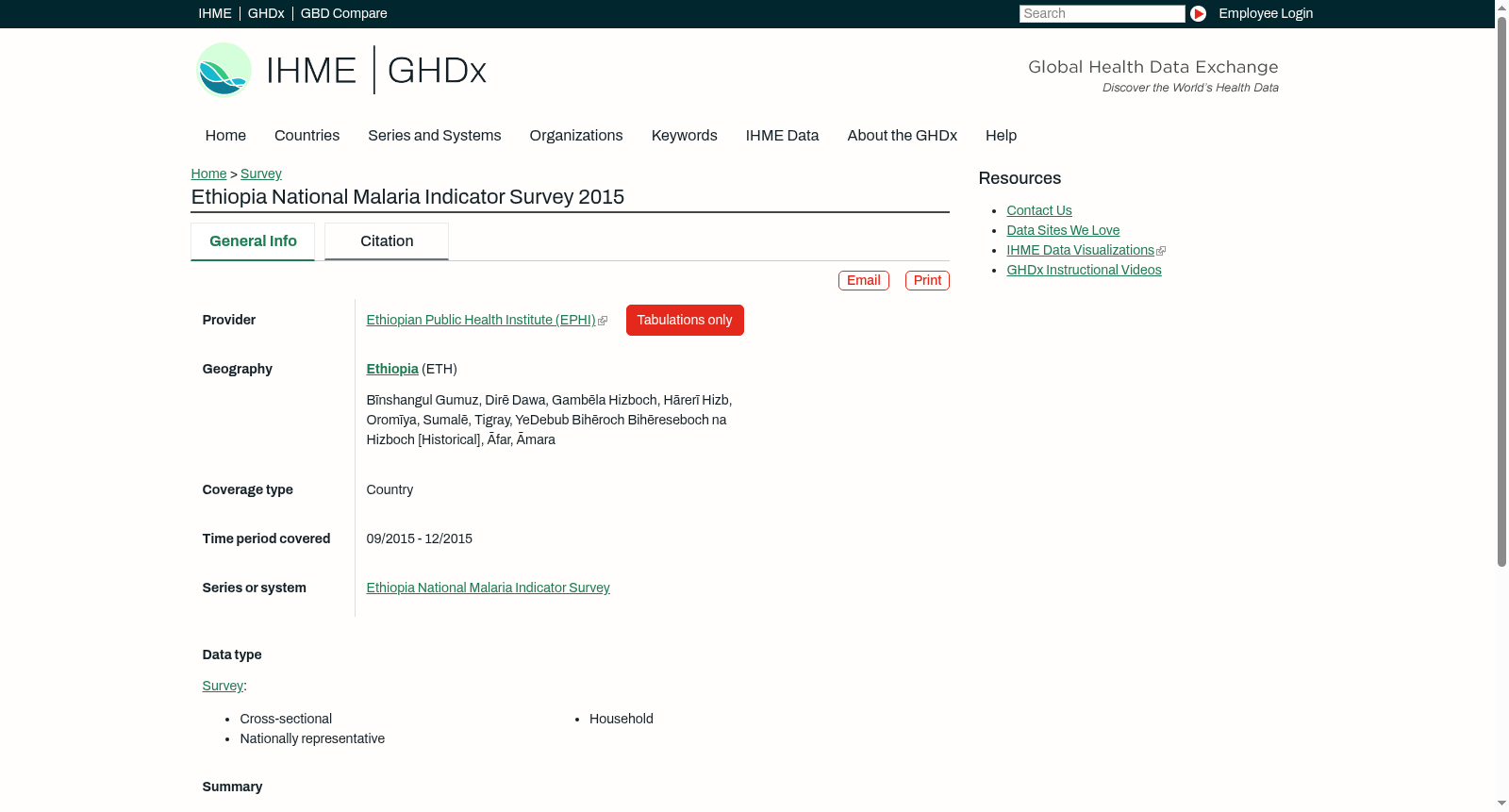The height and width of the screenshot is (812, 1509).
Task: Open the Organizations menu
Action: 576,136
